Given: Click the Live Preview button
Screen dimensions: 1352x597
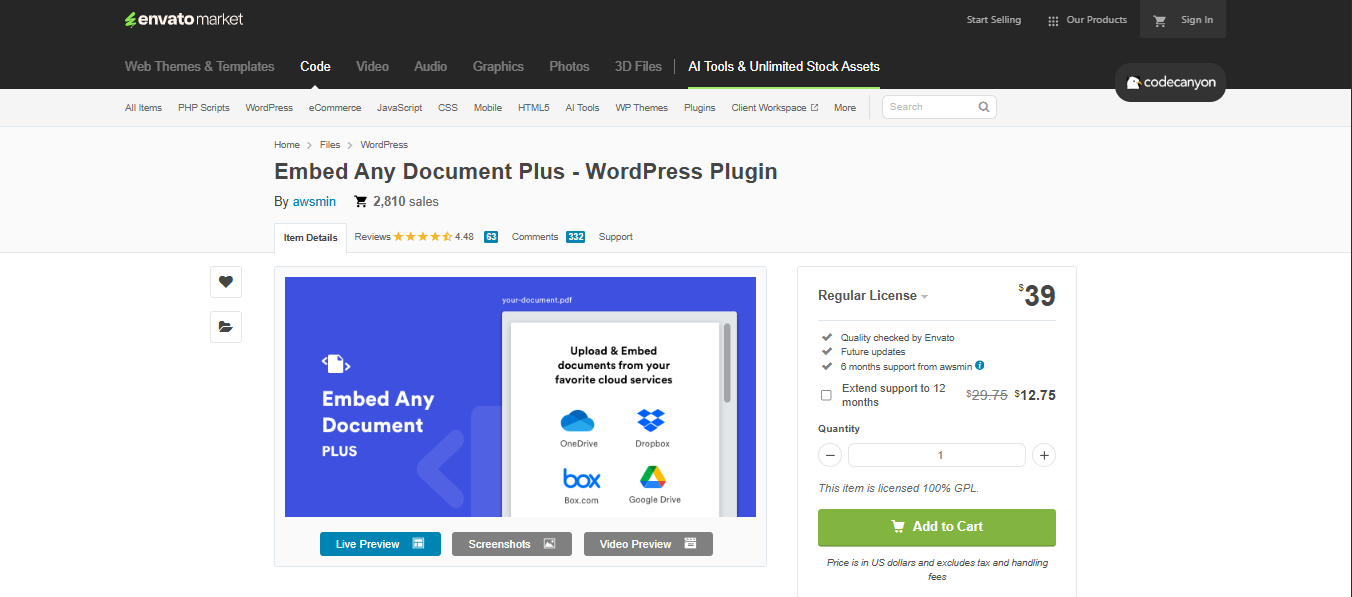Looking at the screenshot, I should (x=380, y=544).
